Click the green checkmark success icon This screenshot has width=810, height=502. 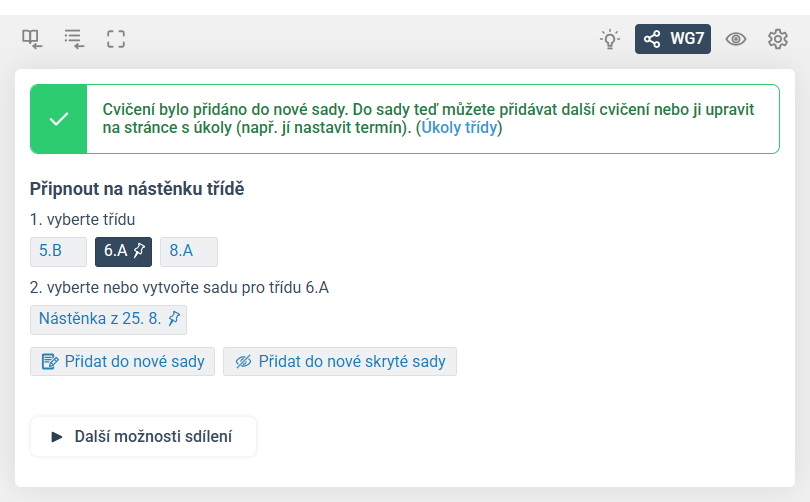59,119
